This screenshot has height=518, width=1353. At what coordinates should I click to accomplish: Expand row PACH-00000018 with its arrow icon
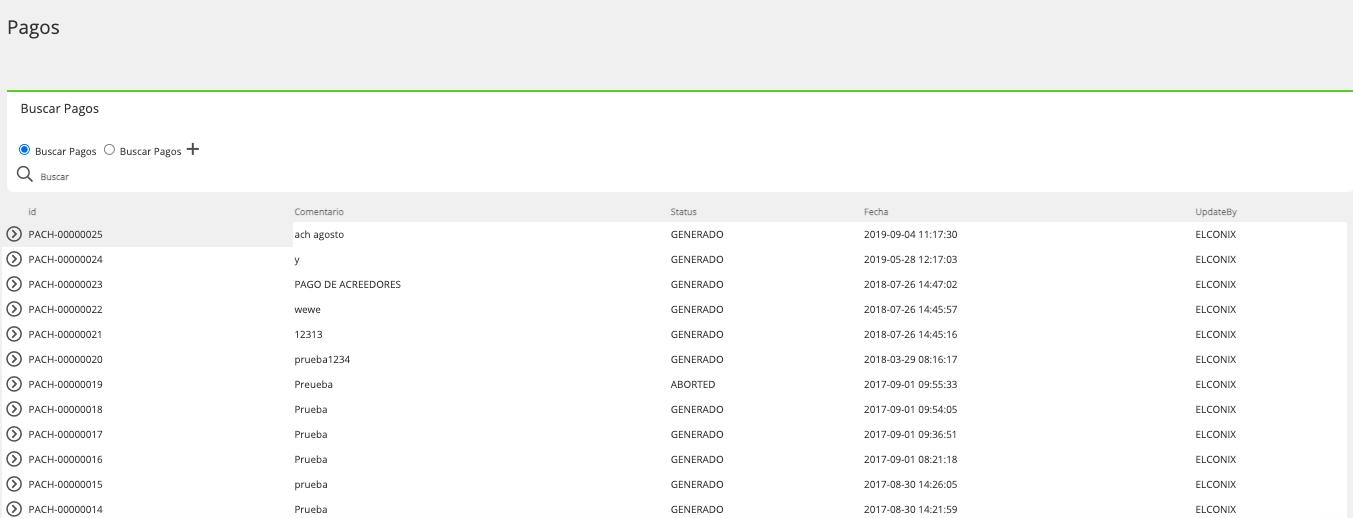point(14,409)
